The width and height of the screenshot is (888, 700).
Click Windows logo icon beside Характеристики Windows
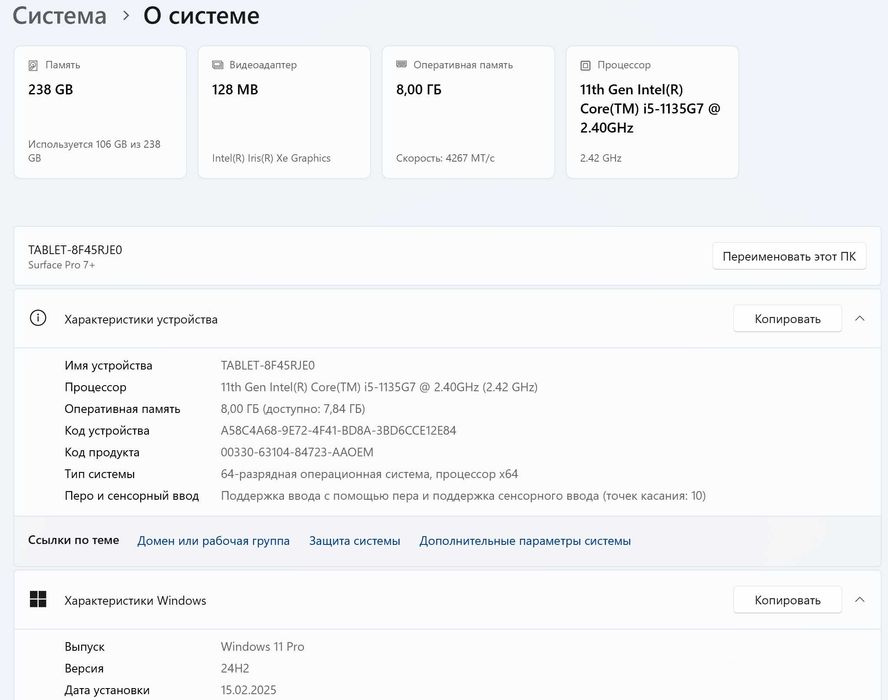coord(38,600)
